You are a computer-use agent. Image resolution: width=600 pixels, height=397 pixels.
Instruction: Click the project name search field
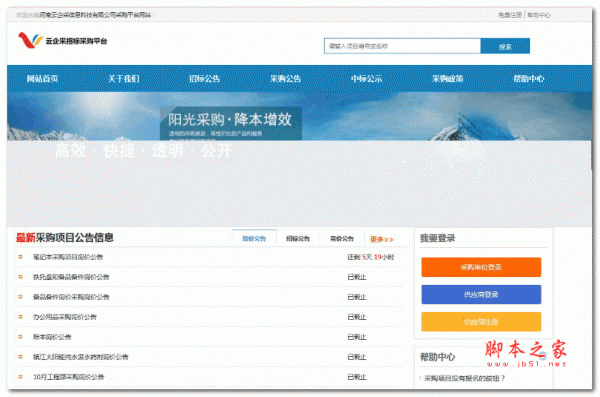tap(402, 46)
